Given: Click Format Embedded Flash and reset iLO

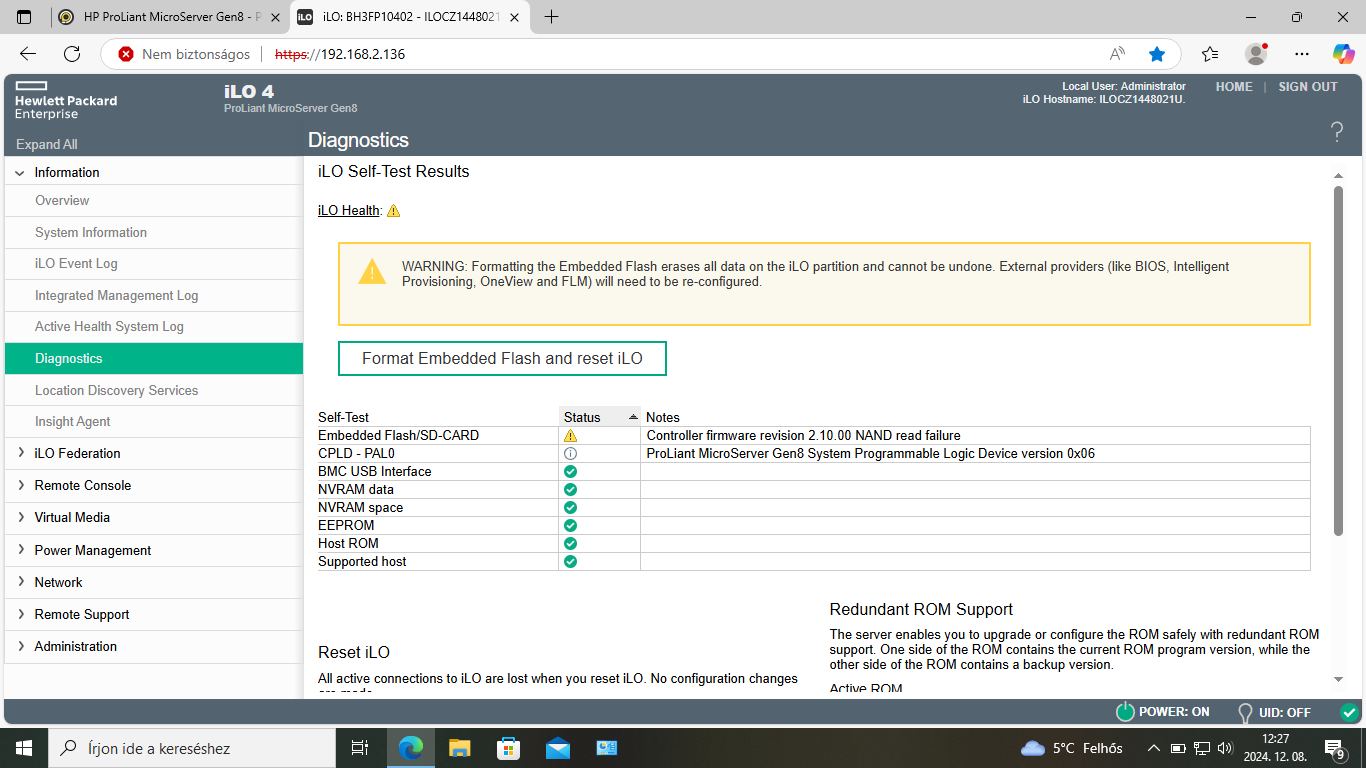Looking at the screenshot, I should click(x=502, y=358).
